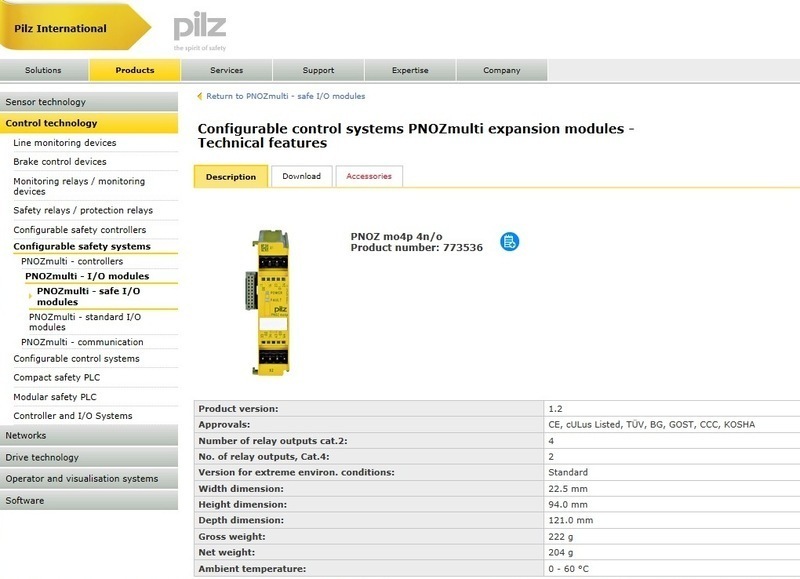Open the Accessories tab
The image size is (800, 579).
click(x=369, y=176)
